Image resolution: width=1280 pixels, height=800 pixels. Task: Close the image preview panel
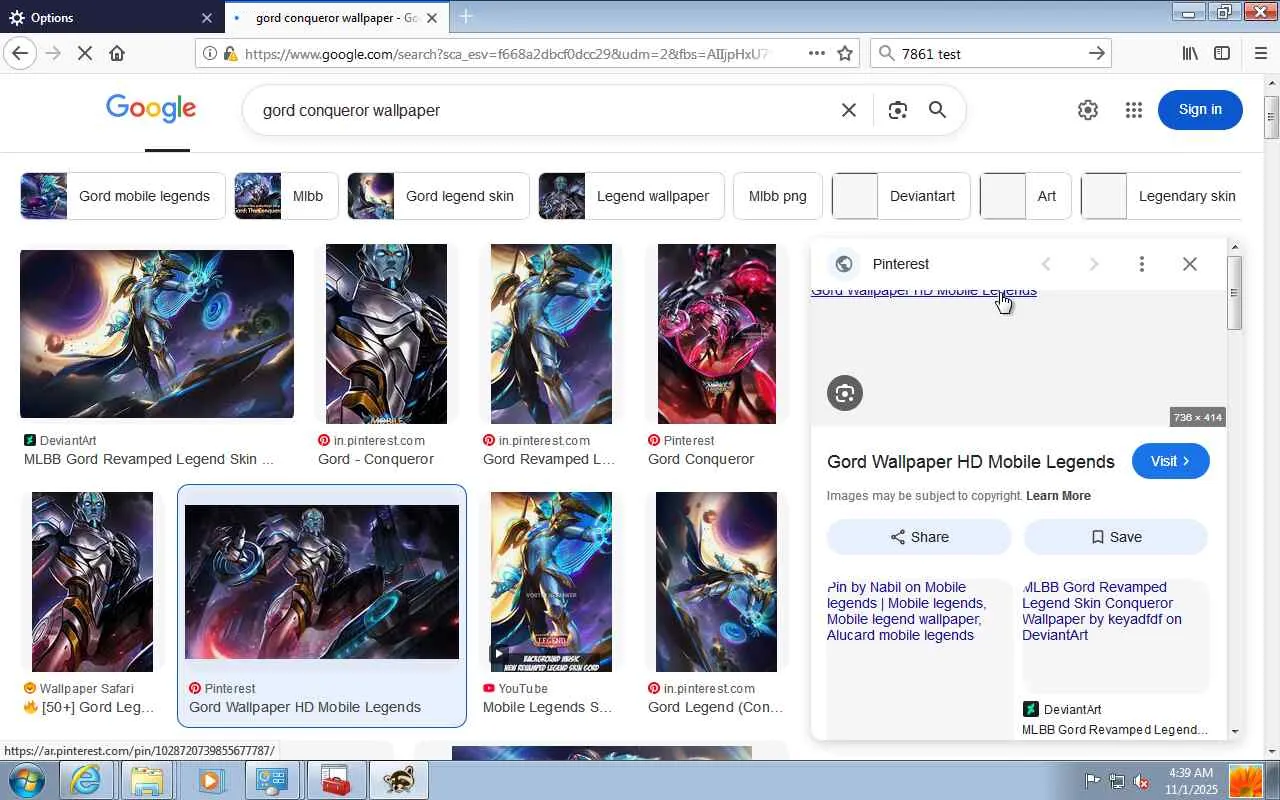[x=1190, y=264]
